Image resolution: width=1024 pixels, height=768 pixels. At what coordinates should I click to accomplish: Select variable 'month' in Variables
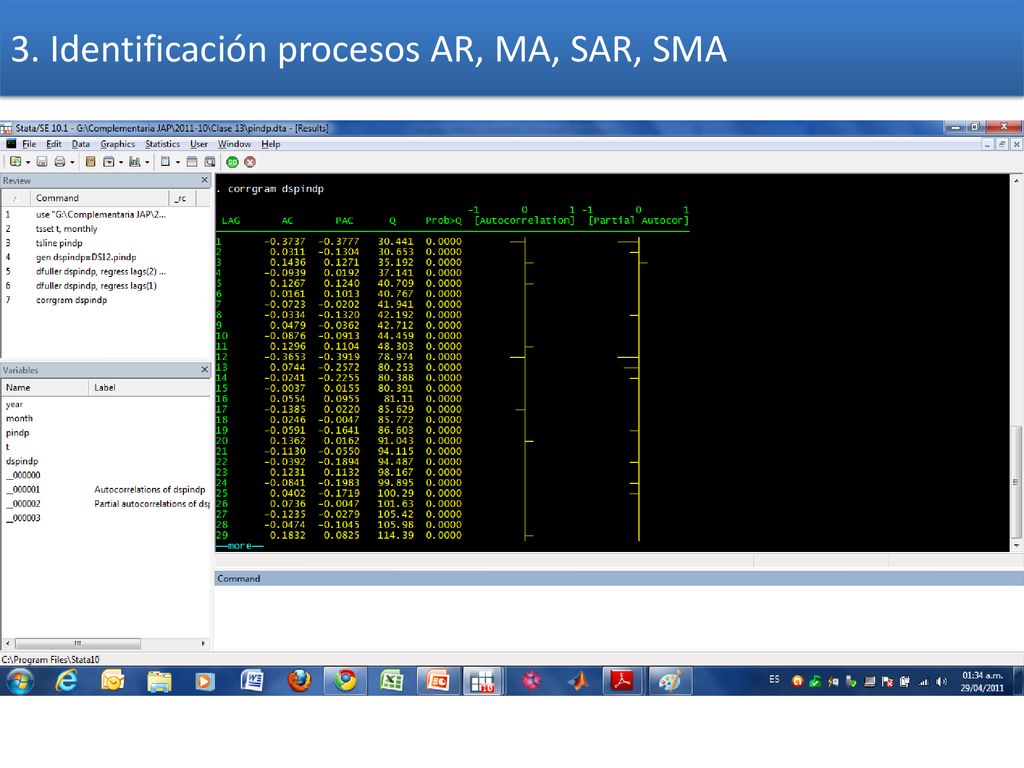pos(19,419)
